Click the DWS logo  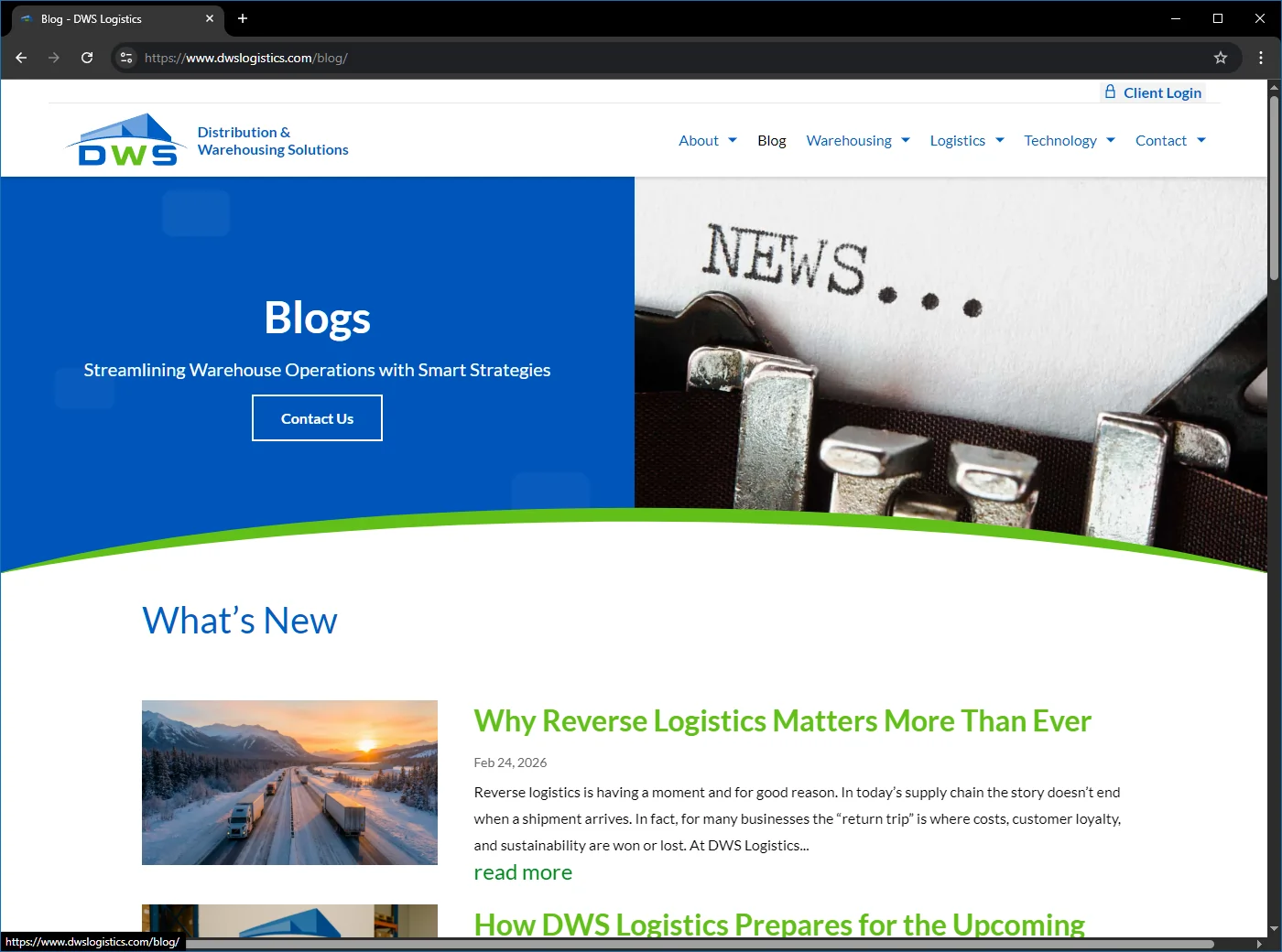[x=126, y=140]
